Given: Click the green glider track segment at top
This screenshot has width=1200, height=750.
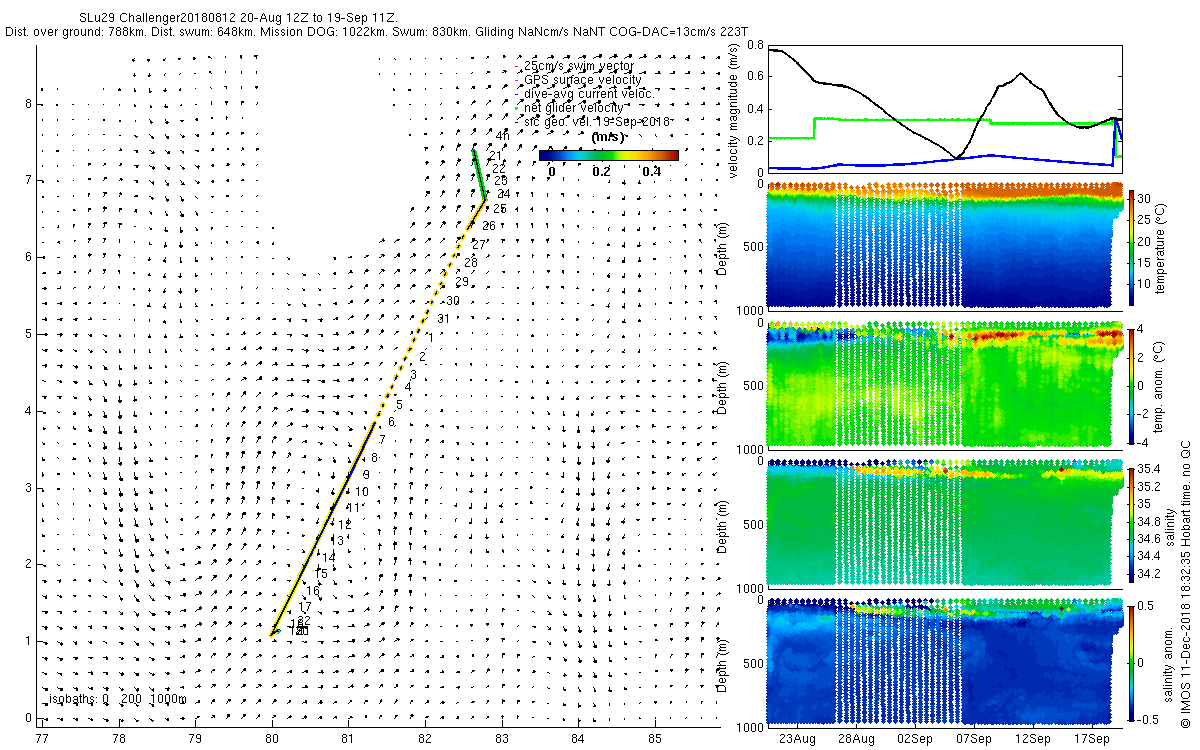Looking at the screenshot, I should click(479, 175).
